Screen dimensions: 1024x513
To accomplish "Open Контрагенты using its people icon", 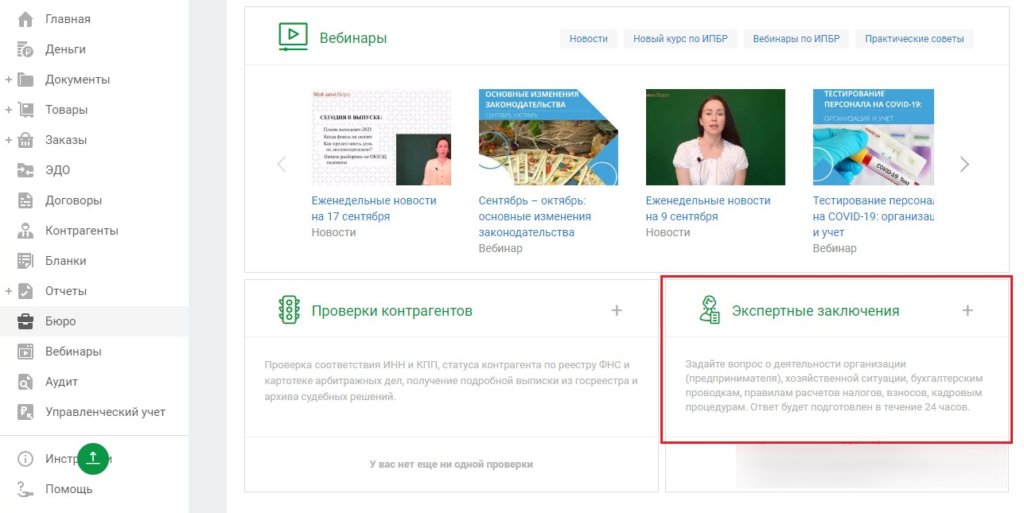I will pos(26,231).
